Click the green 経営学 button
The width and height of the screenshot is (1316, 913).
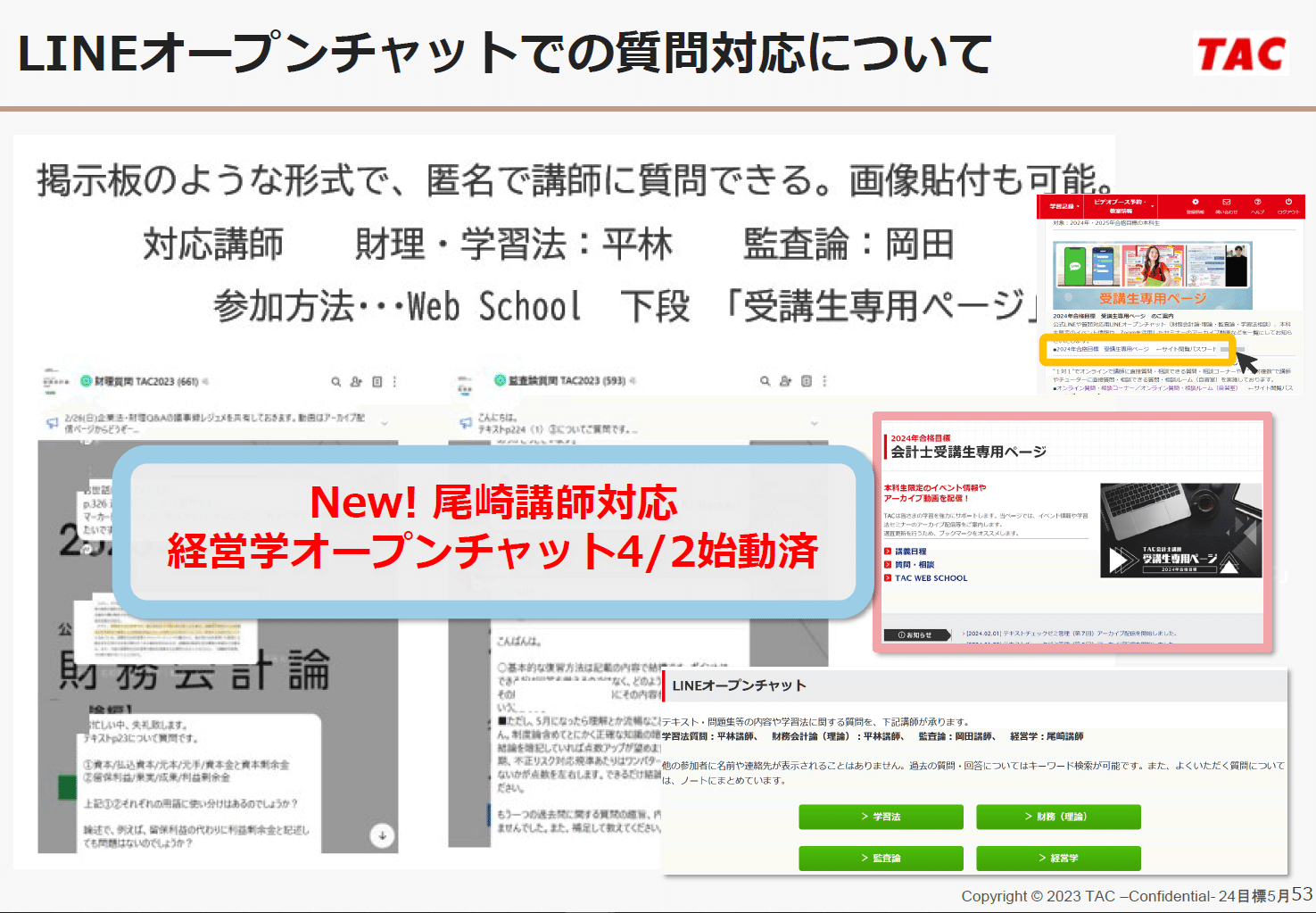point(1058,858)
